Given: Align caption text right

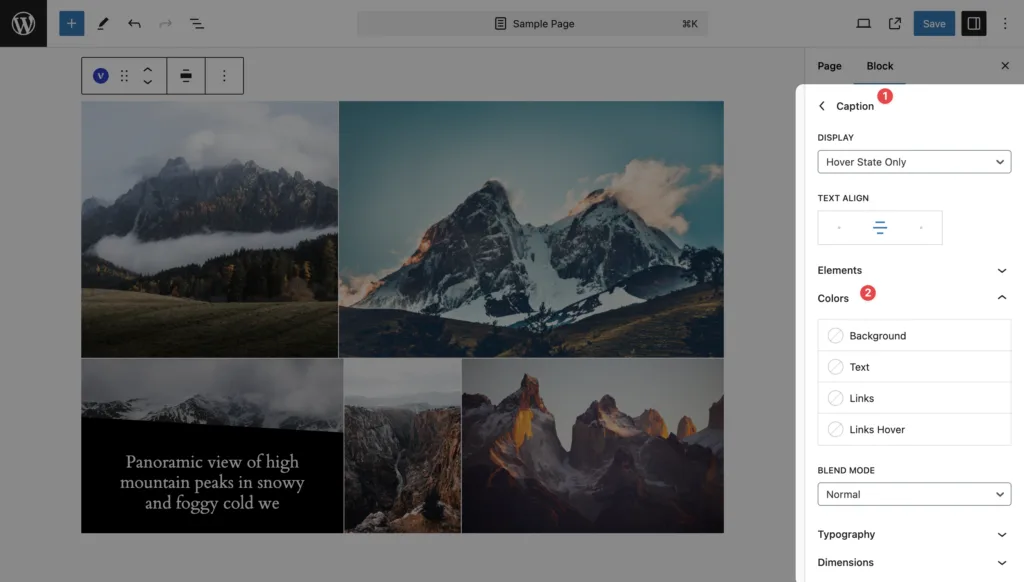Looking at the screenshot, I should (x=921, y=227).
